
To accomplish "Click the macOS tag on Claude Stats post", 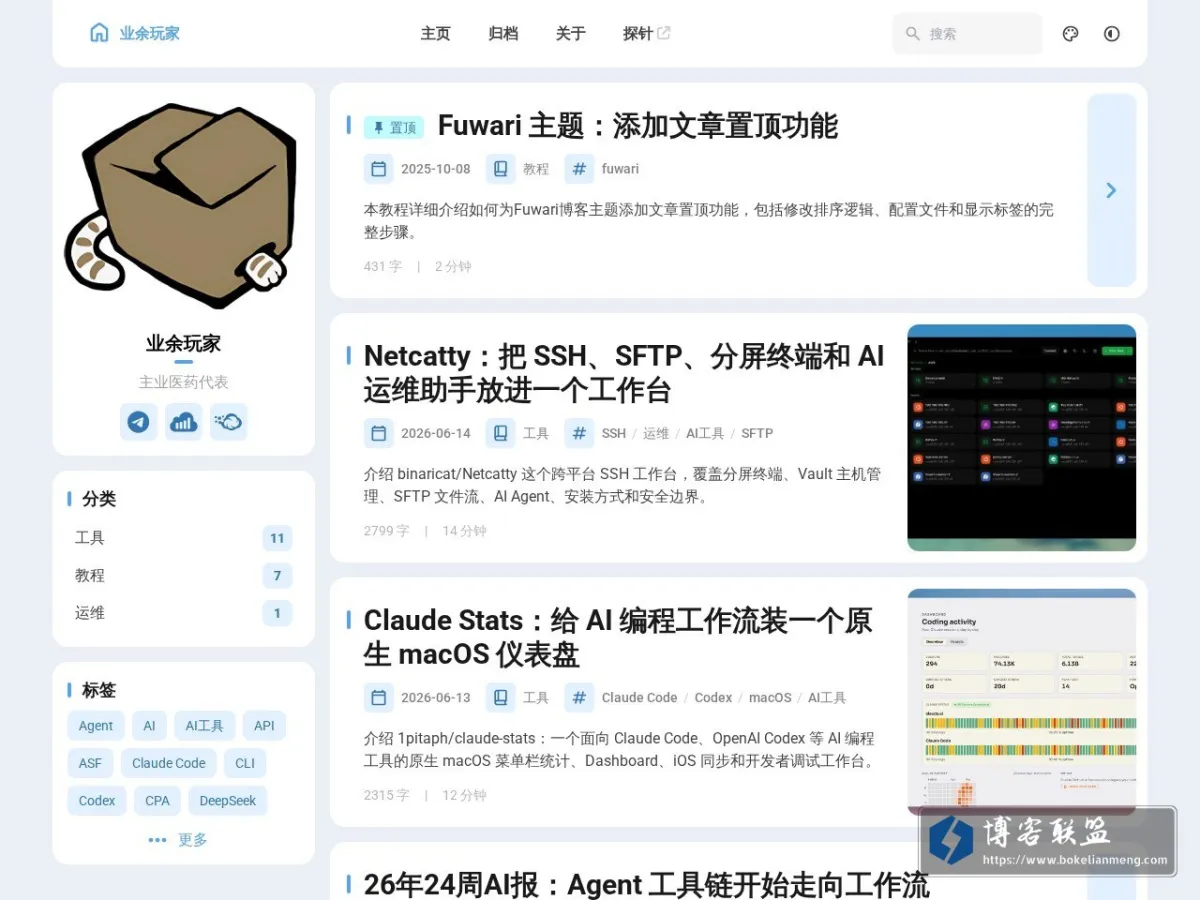I will pyautogui.click(x=770, y=697).
